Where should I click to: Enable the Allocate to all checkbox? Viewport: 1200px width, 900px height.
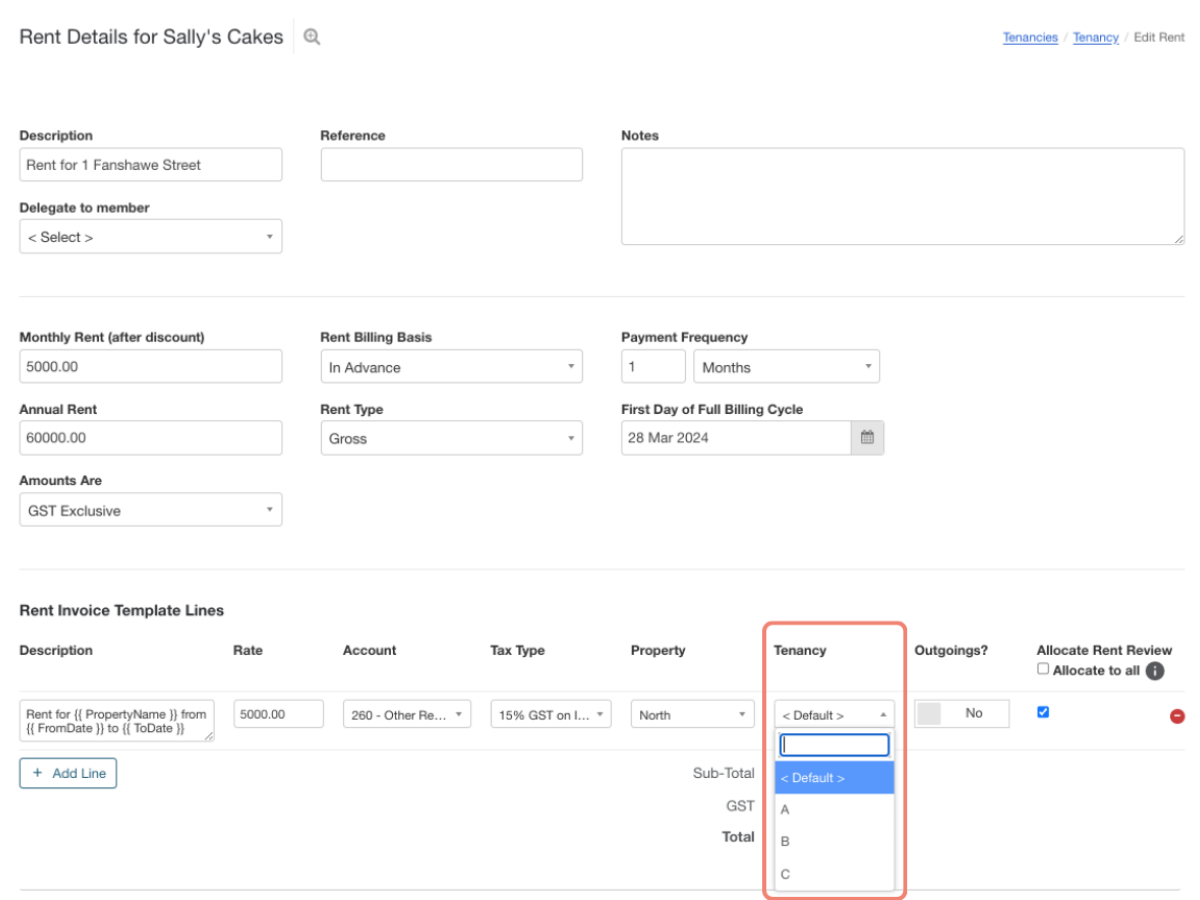point(1043,669)
